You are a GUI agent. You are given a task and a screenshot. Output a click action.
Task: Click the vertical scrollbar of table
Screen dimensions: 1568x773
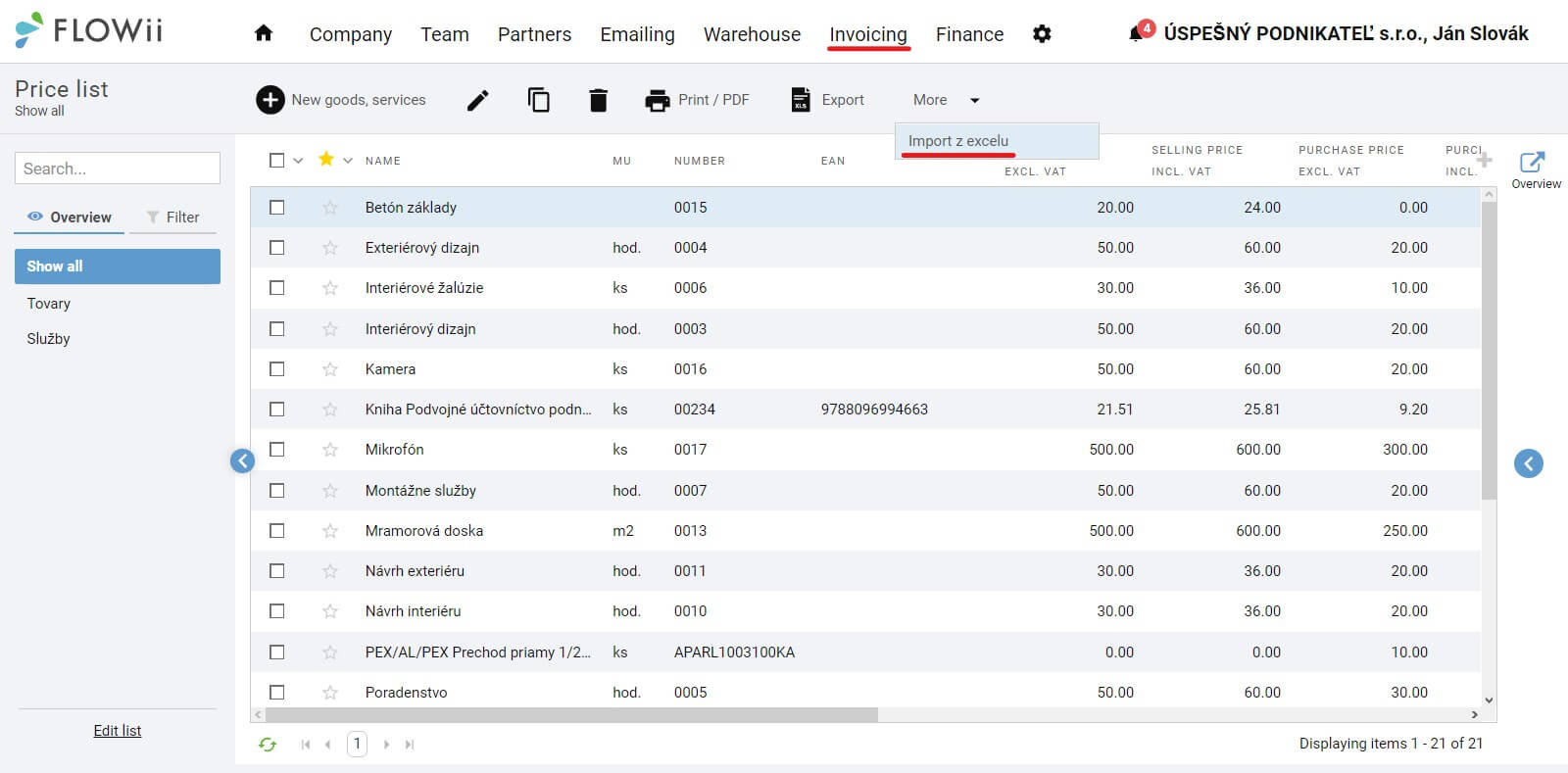tap(1489, 351)
